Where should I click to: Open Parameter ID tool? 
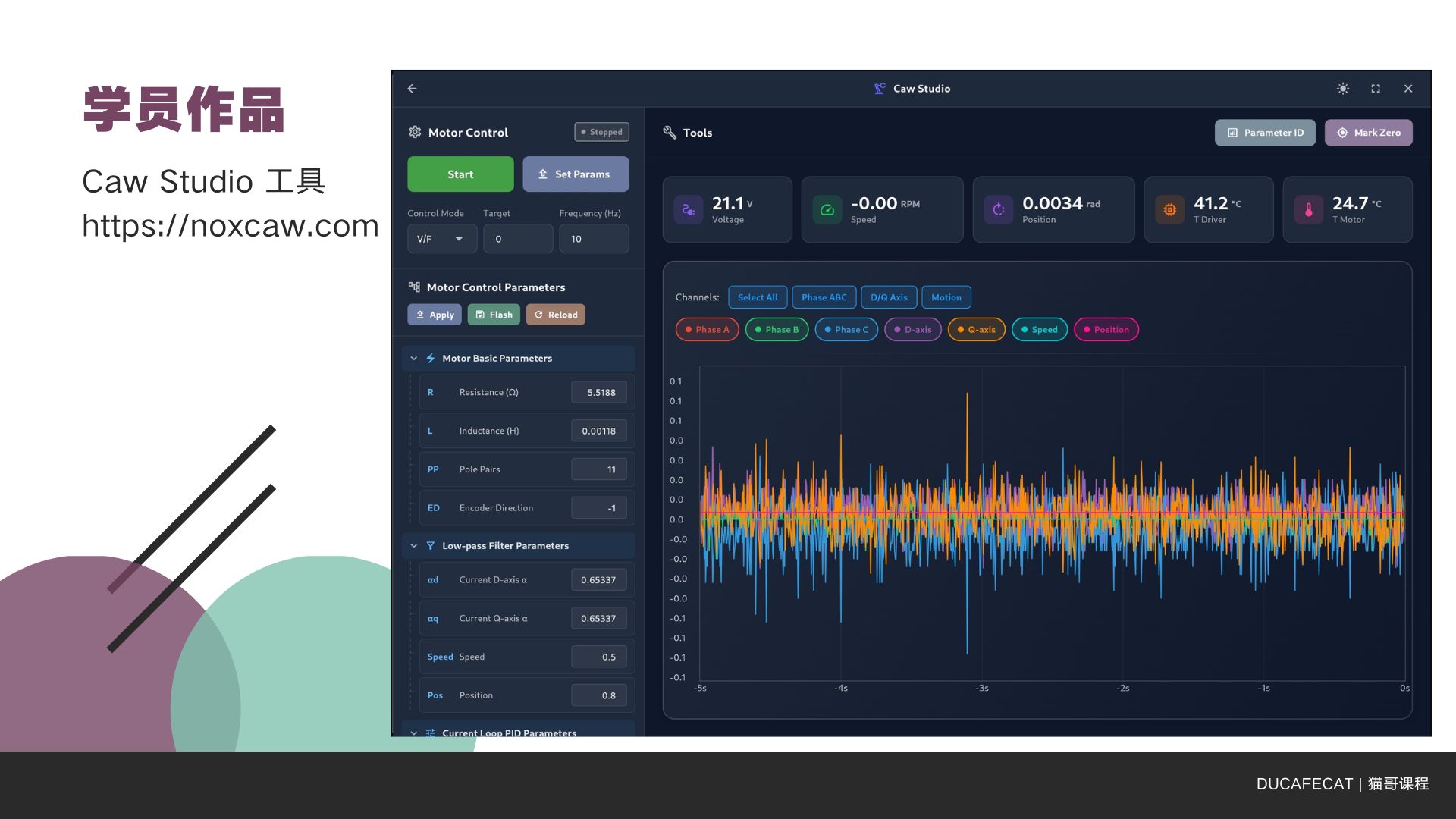tap(1266, 133)
